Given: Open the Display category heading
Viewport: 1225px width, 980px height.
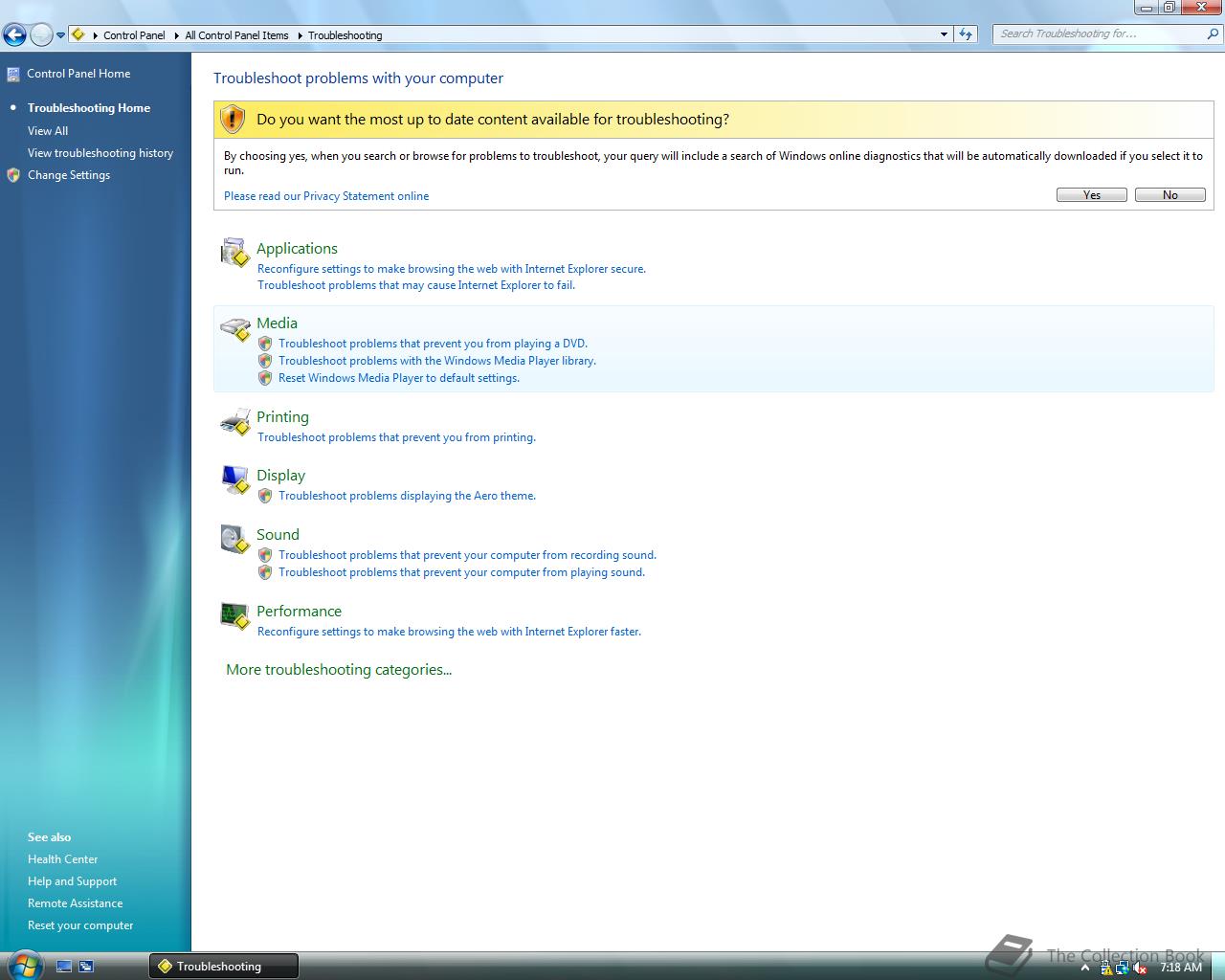Looking at the screenshot, I should point(280,476).
